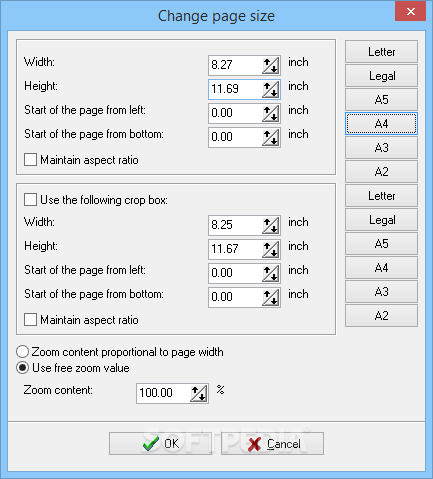The height and width of the screenshot is (479, 433).
Task: Click spinner beside first Start from bottom field
Action: tap(270, 137)
